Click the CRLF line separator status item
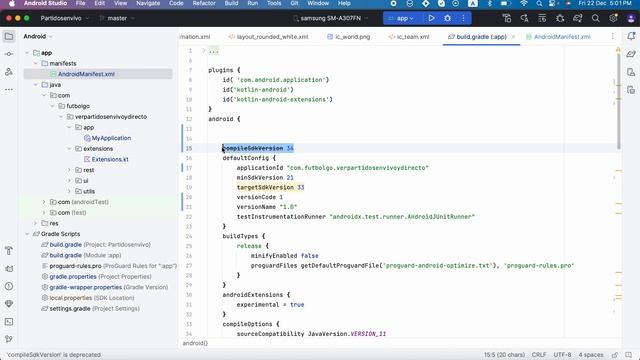 [x=539, y=355]
